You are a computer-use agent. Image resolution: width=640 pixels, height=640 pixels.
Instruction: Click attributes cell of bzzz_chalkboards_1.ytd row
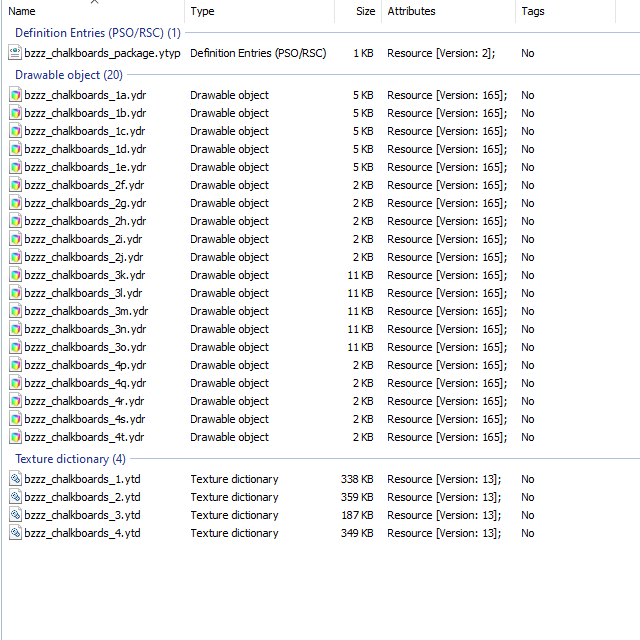[x=444, y=479]
